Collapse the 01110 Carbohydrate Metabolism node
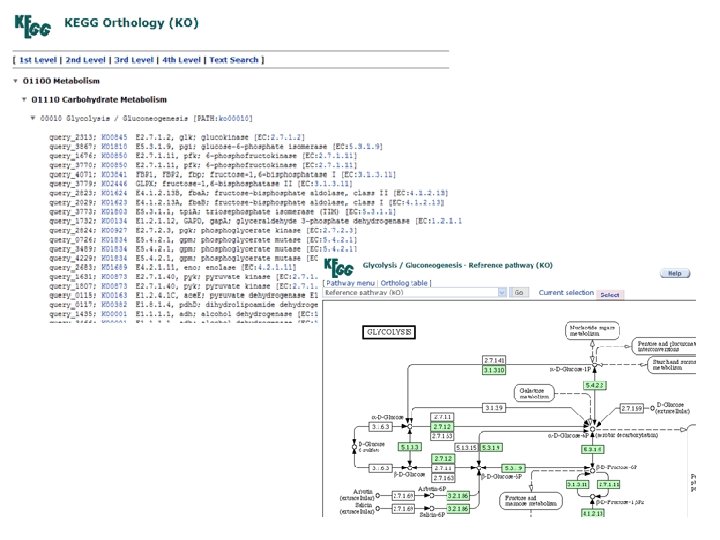The width and height of the screenshot is (720, 540). [x=24, y=100]
